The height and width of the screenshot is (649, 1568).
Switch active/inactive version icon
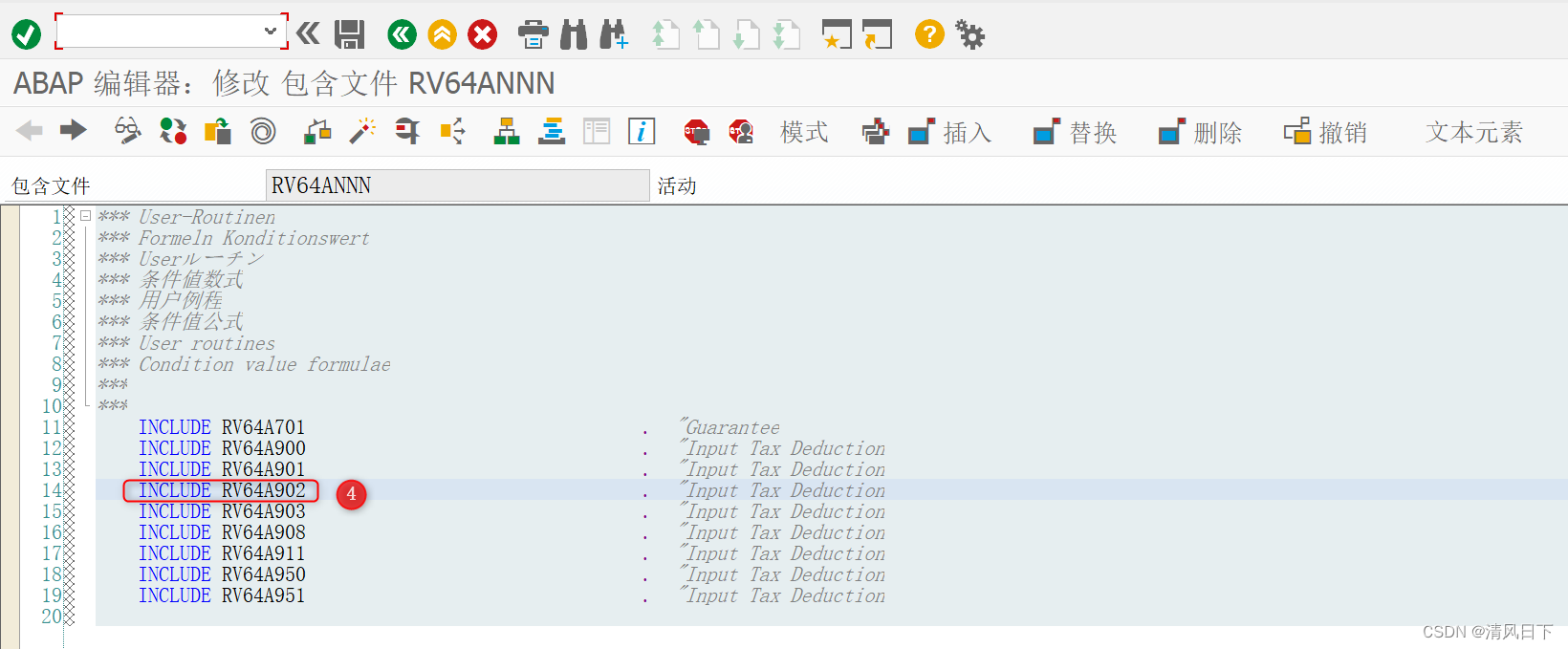pos(173,131)
